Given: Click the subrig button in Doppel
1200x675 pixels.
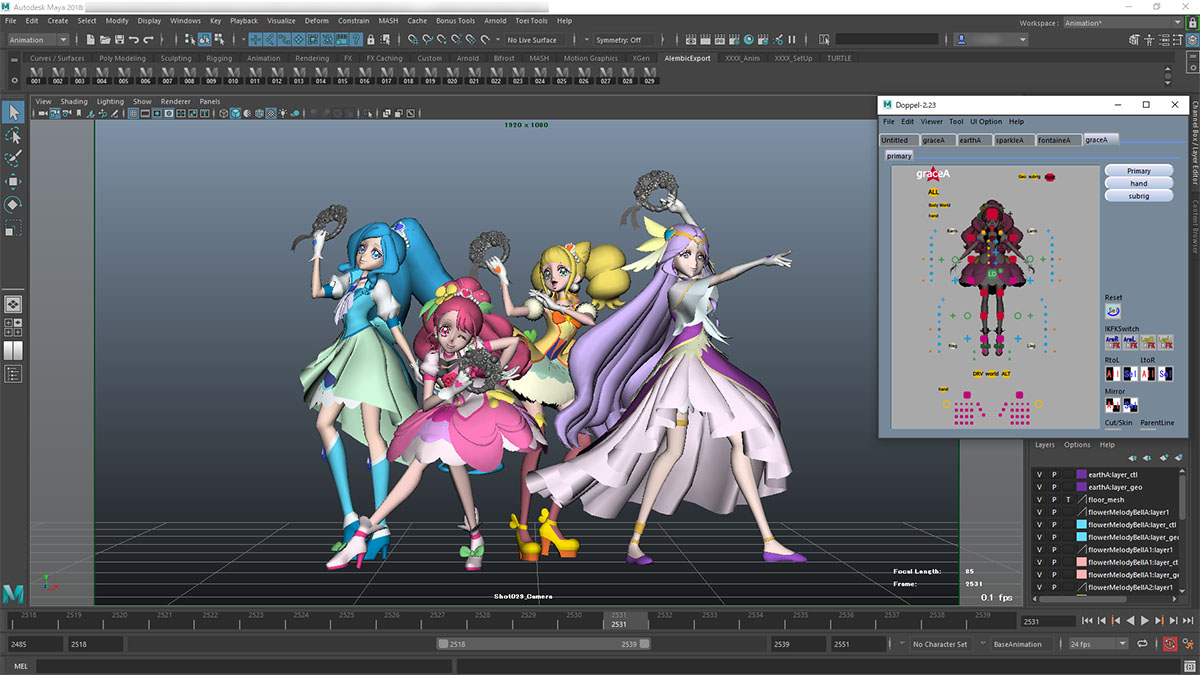Looking at the screenshot, I should click(1139, 196).
